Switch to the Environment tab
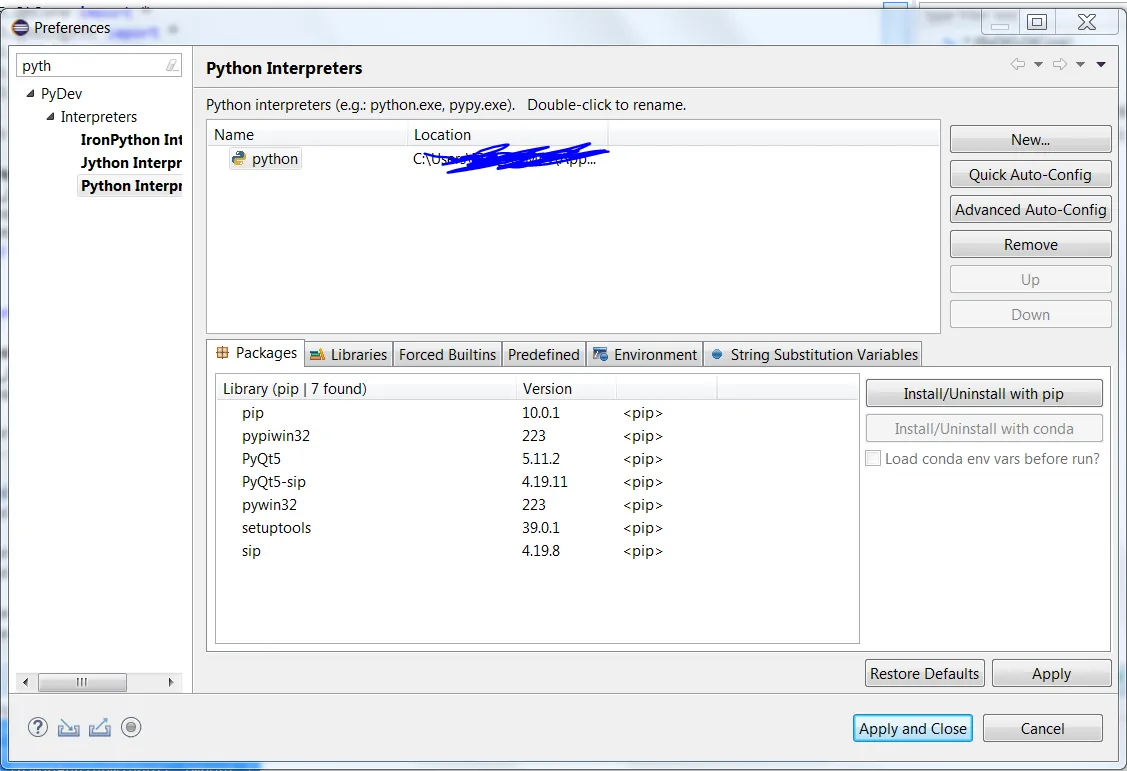Viewport: 1127px width, 771px height. 645,354
